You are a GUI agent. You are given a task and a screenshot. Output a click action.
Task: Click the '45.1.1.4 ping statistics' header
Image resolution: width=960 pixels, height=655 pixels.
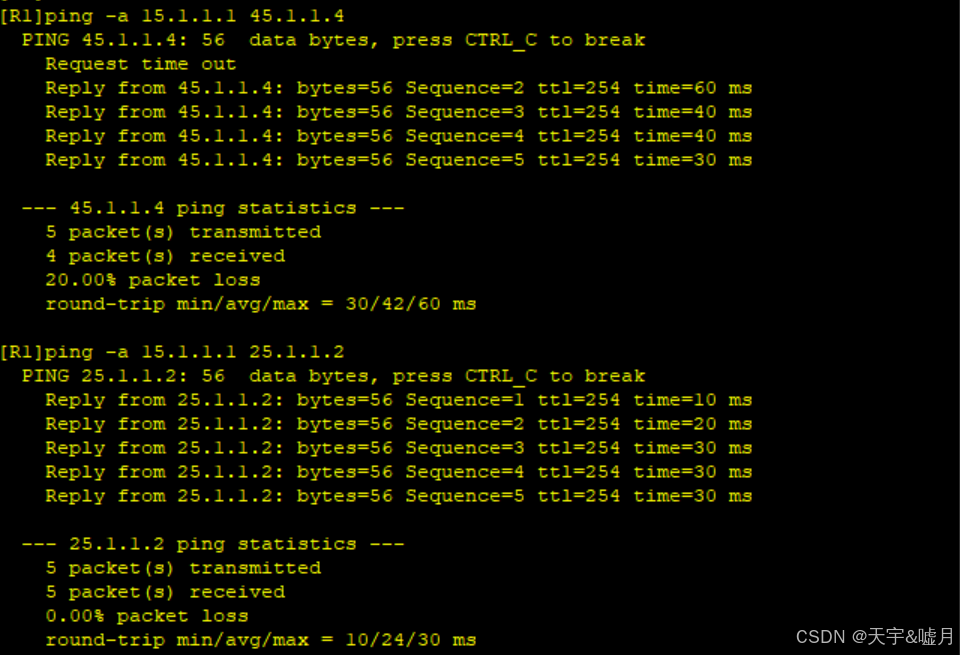(212, 208)
